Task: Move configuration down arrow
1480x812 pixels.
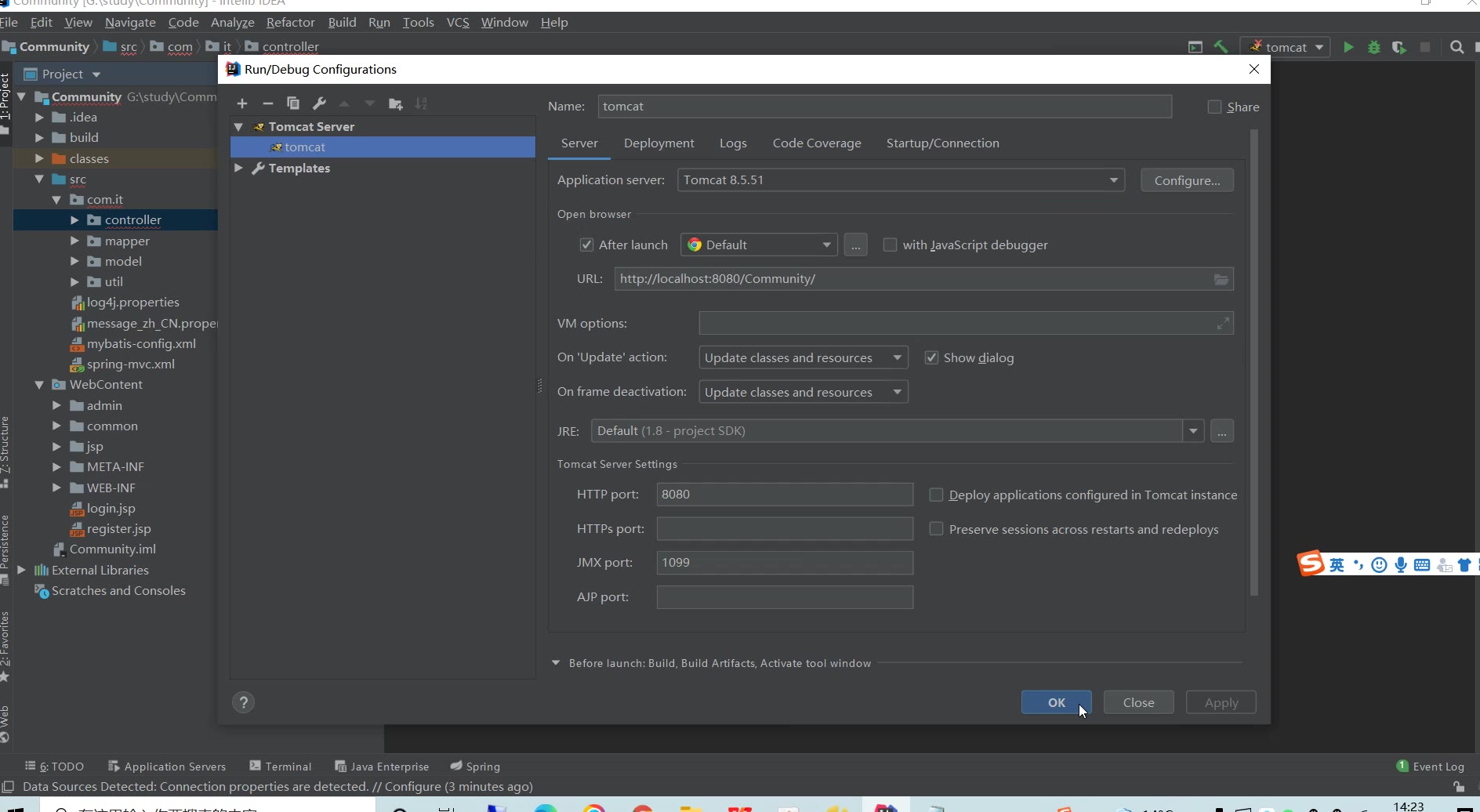Action: pyautogui.click(x=370, y=103)
